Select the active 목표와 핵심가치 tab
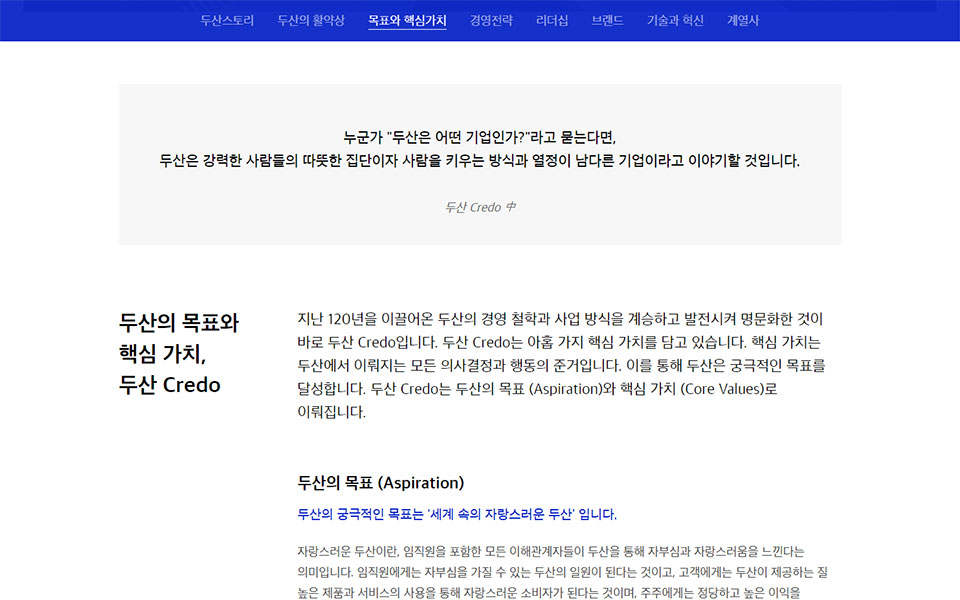 (x=407, y=20)
